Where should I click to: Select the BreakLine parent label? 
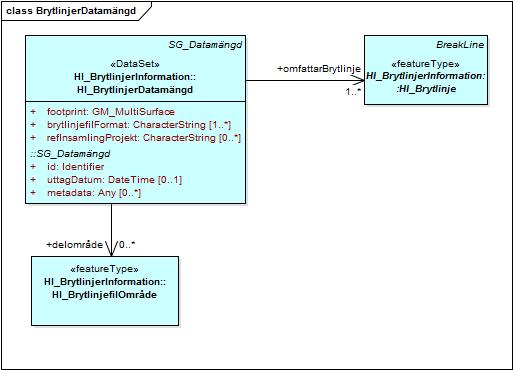click(x=460, y=45)
